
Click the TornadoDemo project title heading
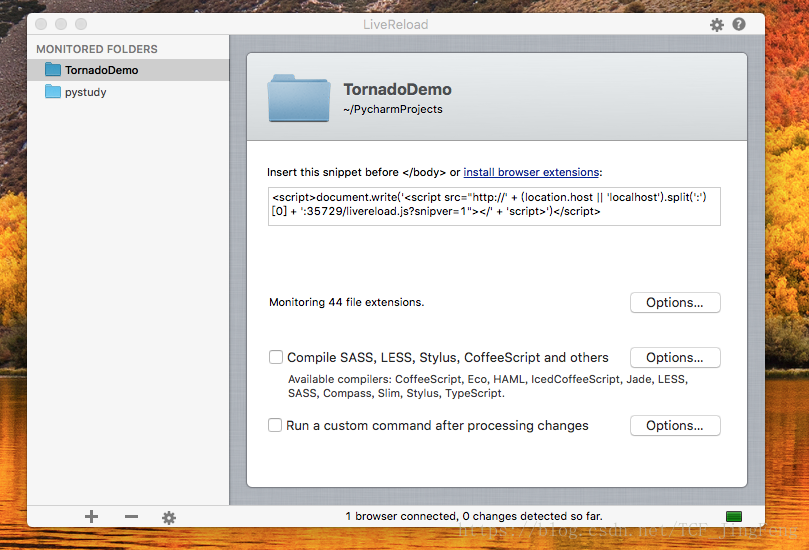[x=397, y=90]
